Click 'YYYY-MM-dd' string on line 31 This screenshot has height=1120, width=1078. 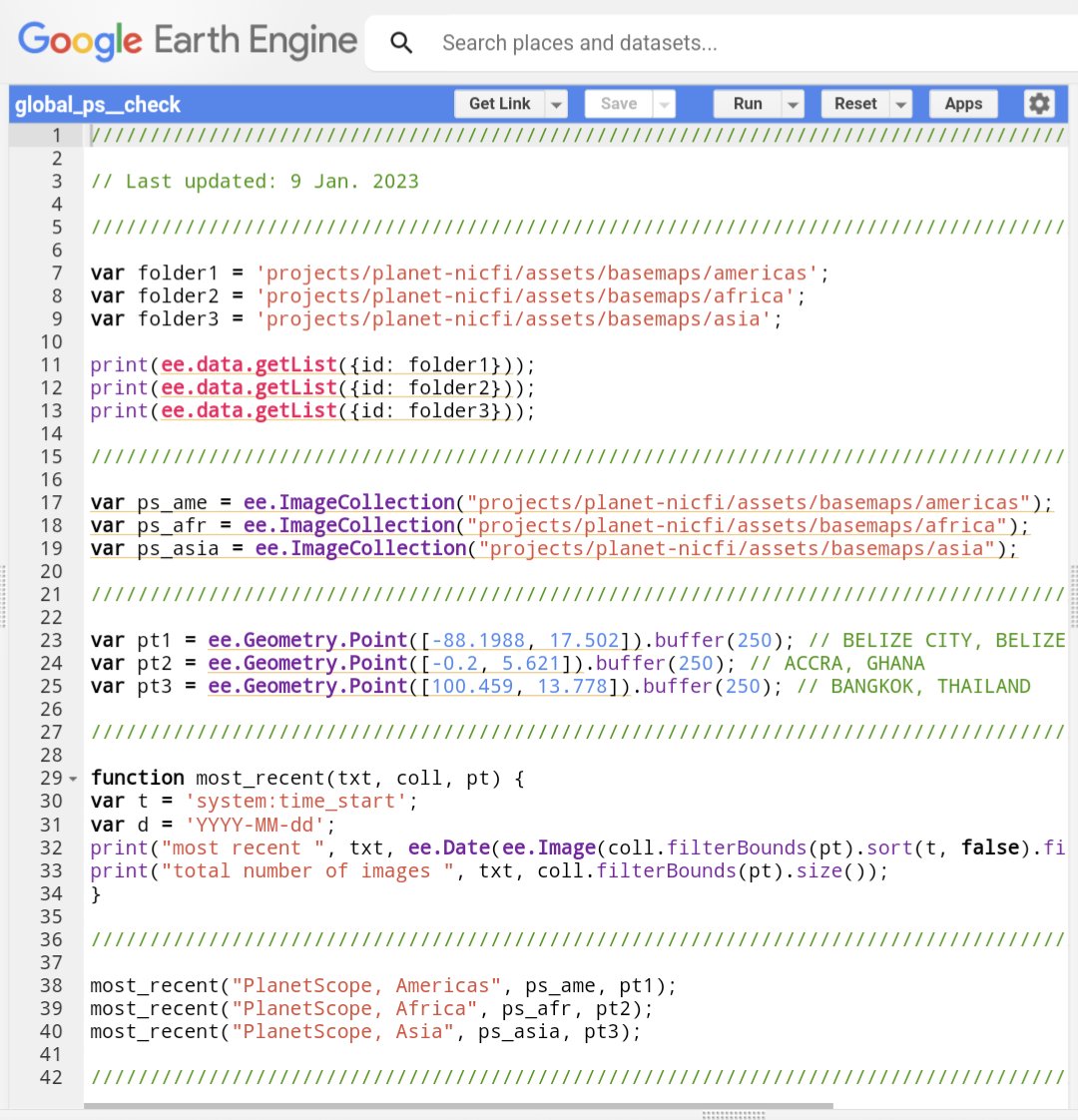tap(255, 825)
